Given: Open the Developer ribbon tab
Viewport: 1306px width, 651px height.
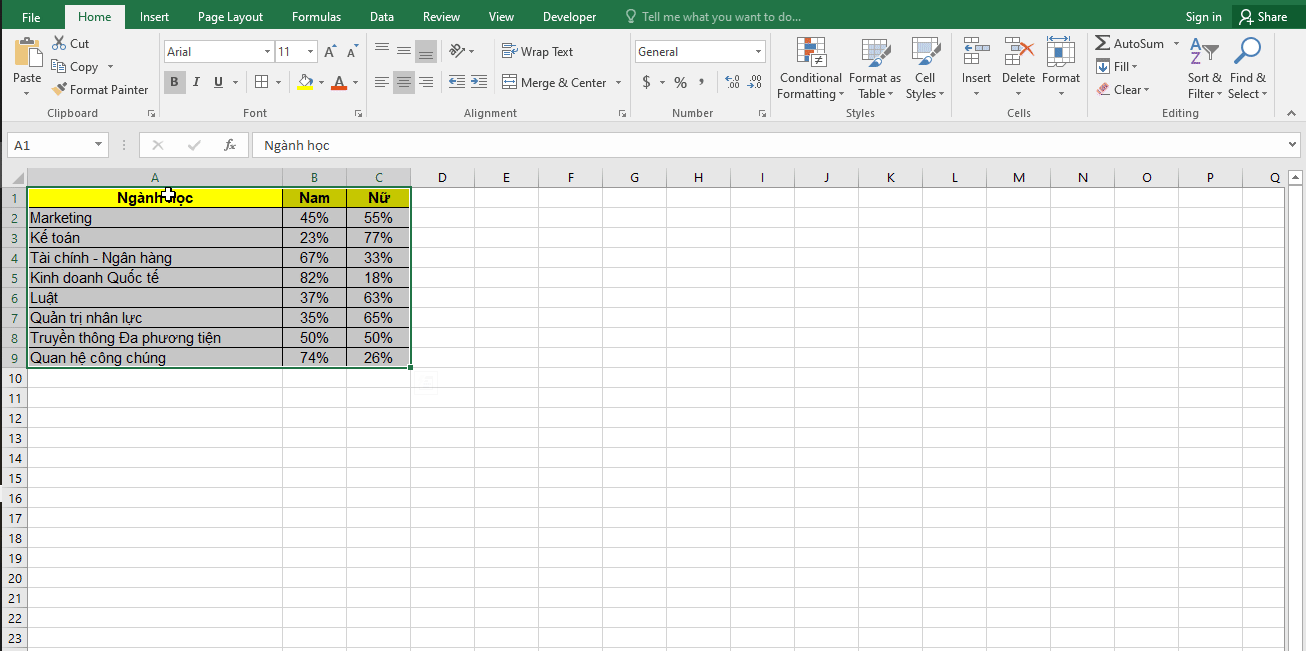Looking at the screenshot, I should click(x=569, y=16).
